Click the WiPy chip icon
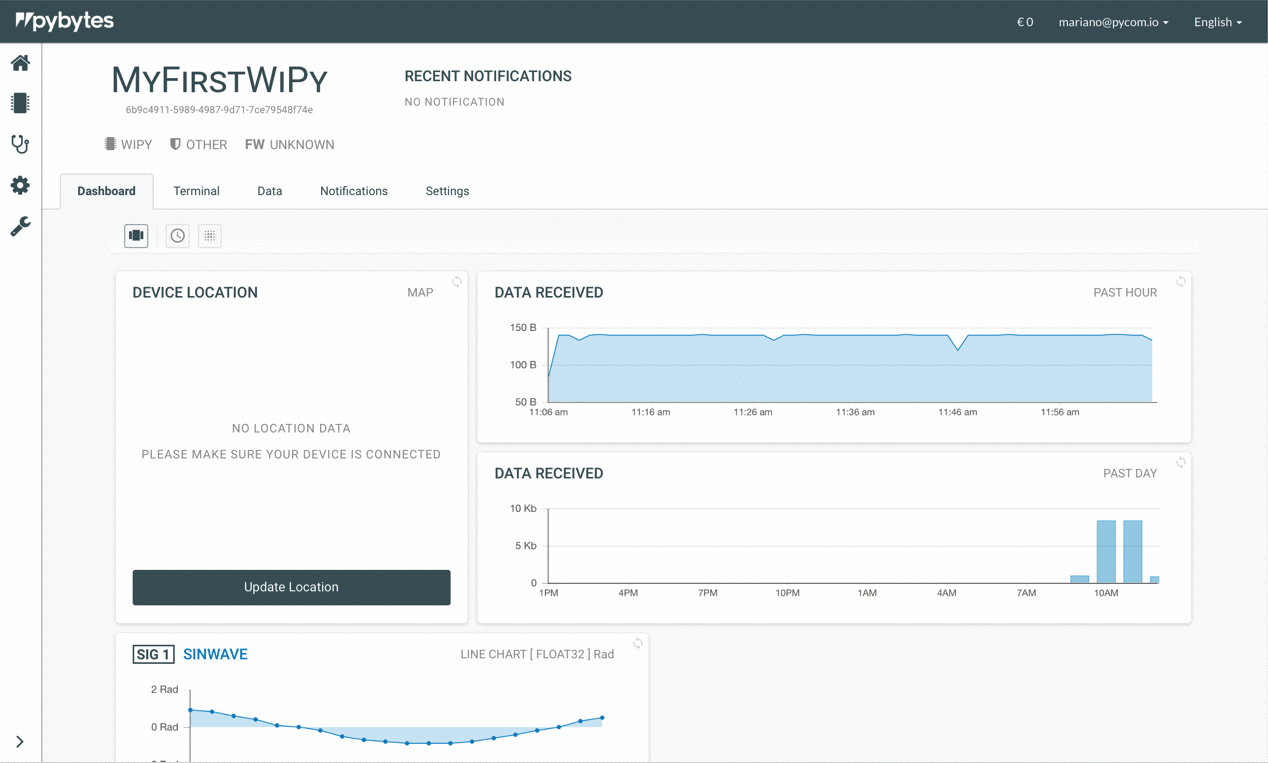The height and width of the screenshot is (763, 1268). pos(110,144)
